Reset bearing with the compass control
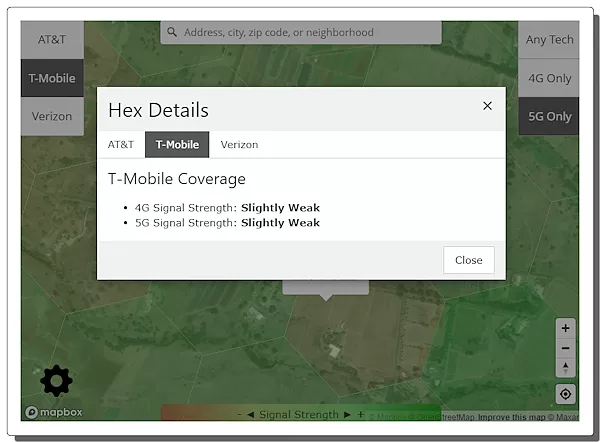Screen dimensions: 600x442 pyautogui.click(x=566, y=368)
